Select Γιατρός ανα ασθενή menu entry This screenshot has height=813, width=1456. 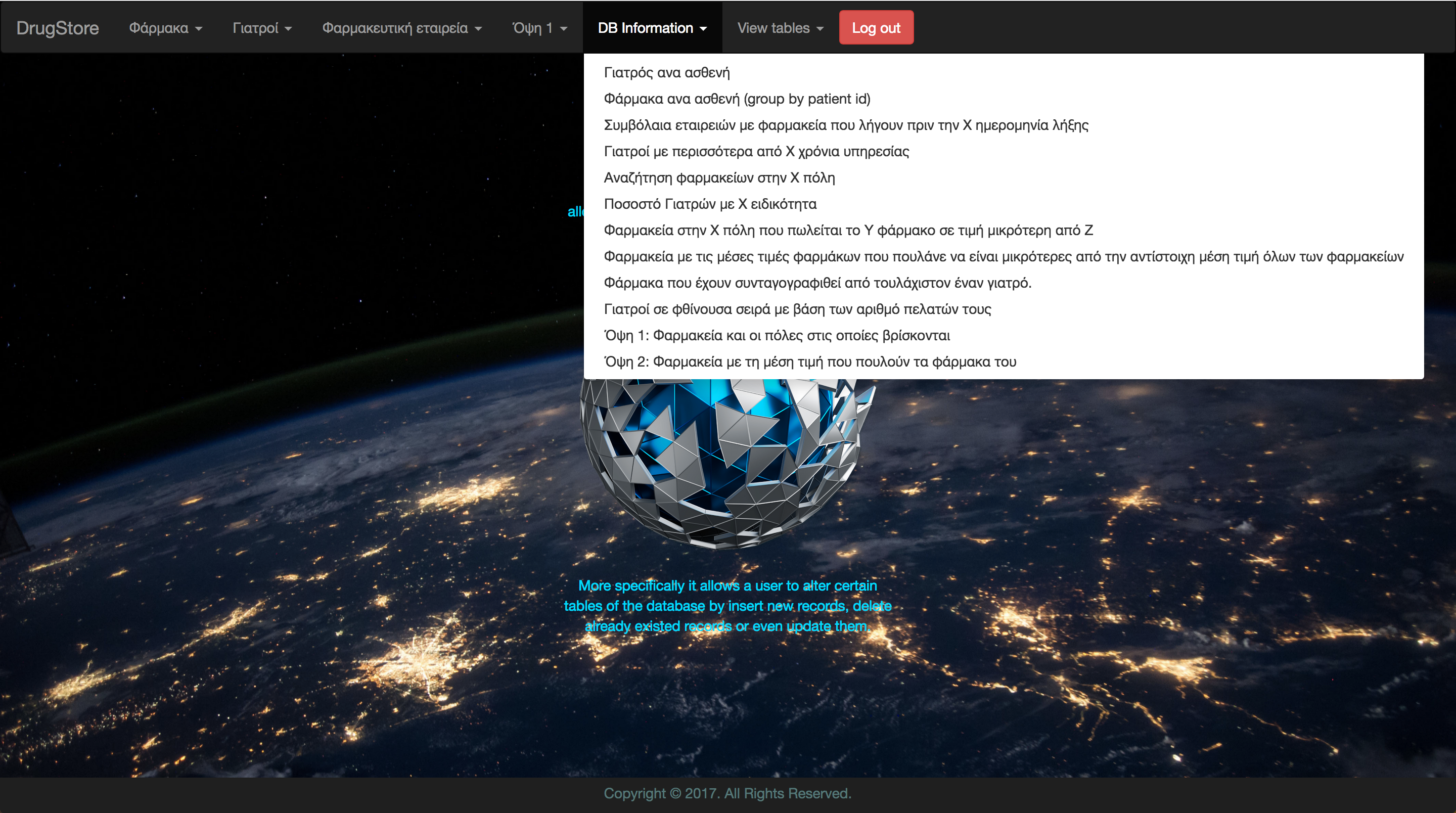[x=666, y=72]
